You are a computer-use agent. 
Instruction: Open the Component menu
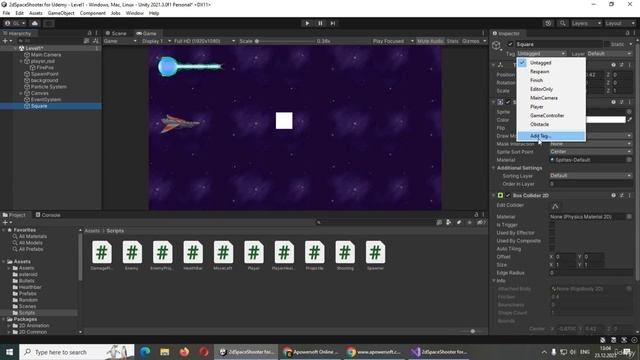click(x=93, y=13)
